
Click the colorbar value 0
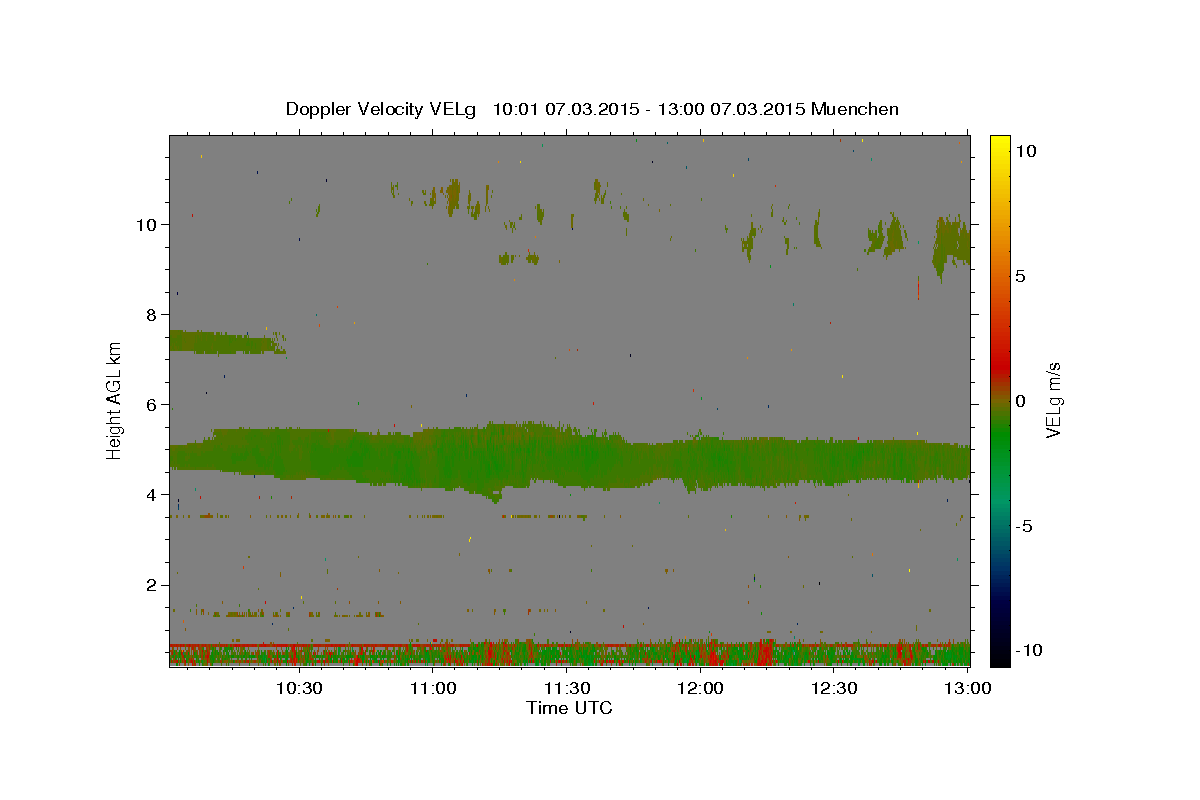tap(1020, 401)
